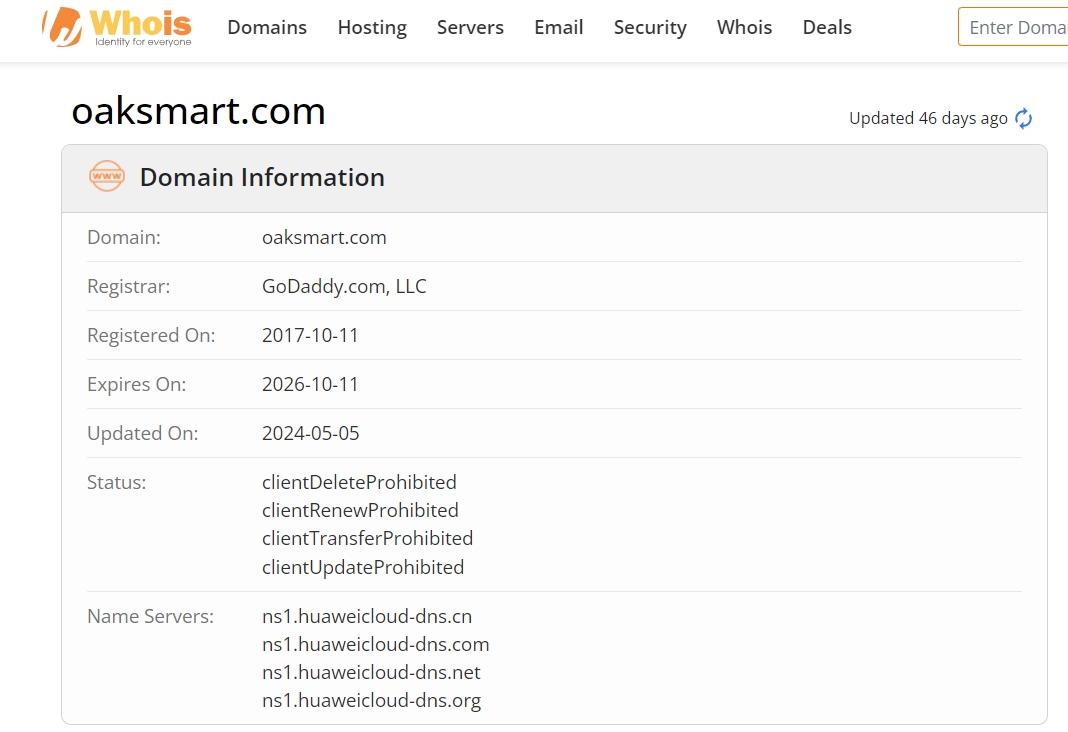This screenshot has width=1068, height=732.
Task: Select the clientRenewProhibited status
Action: pos(360,511)
